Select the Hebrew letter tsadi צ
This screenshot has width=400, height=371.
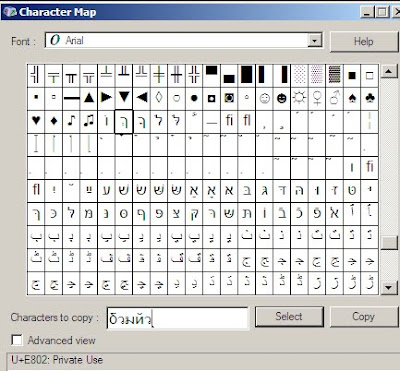(x=177, y=213)
